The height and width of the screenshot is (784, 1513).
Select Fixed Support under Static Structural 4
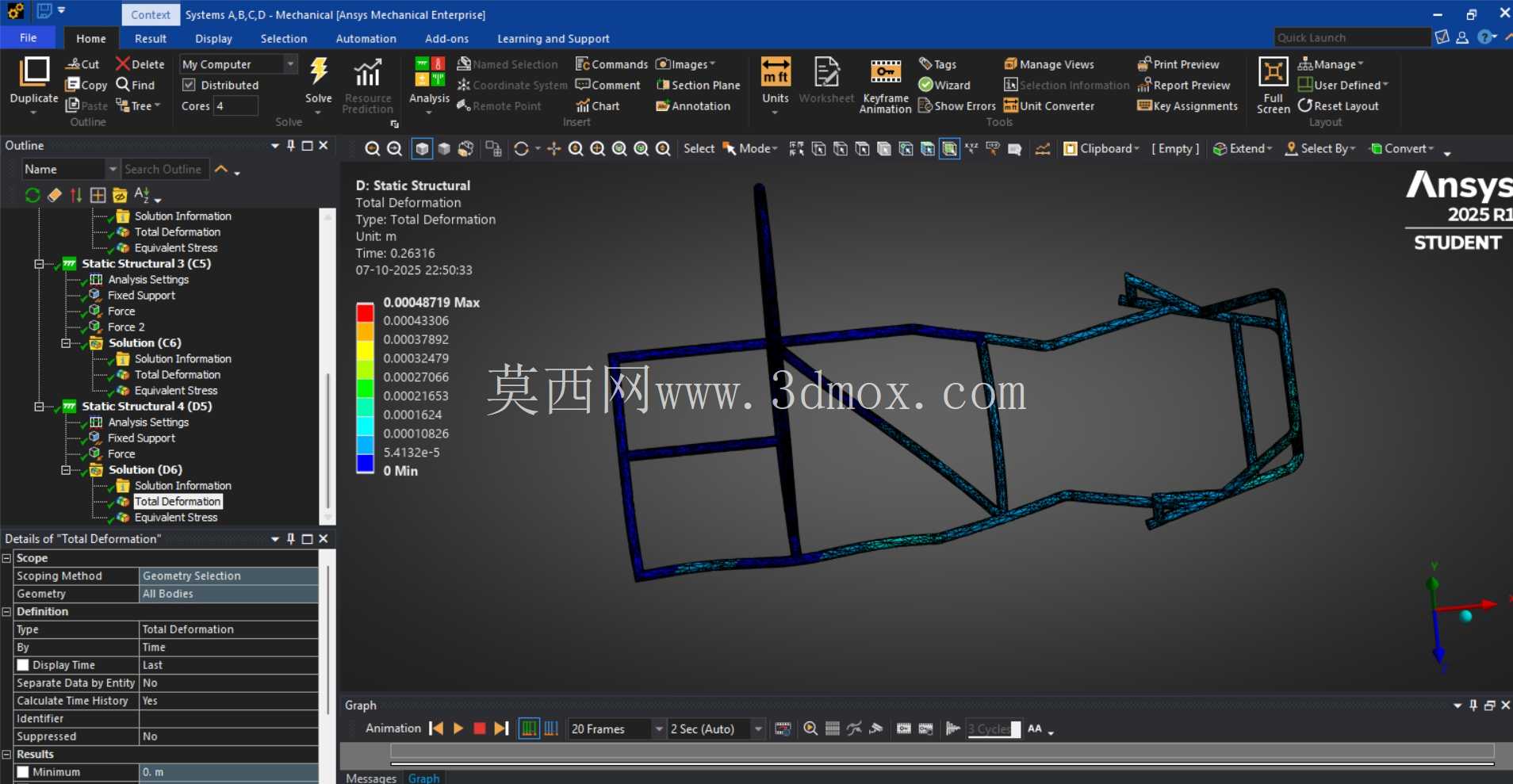click(141, 438)
